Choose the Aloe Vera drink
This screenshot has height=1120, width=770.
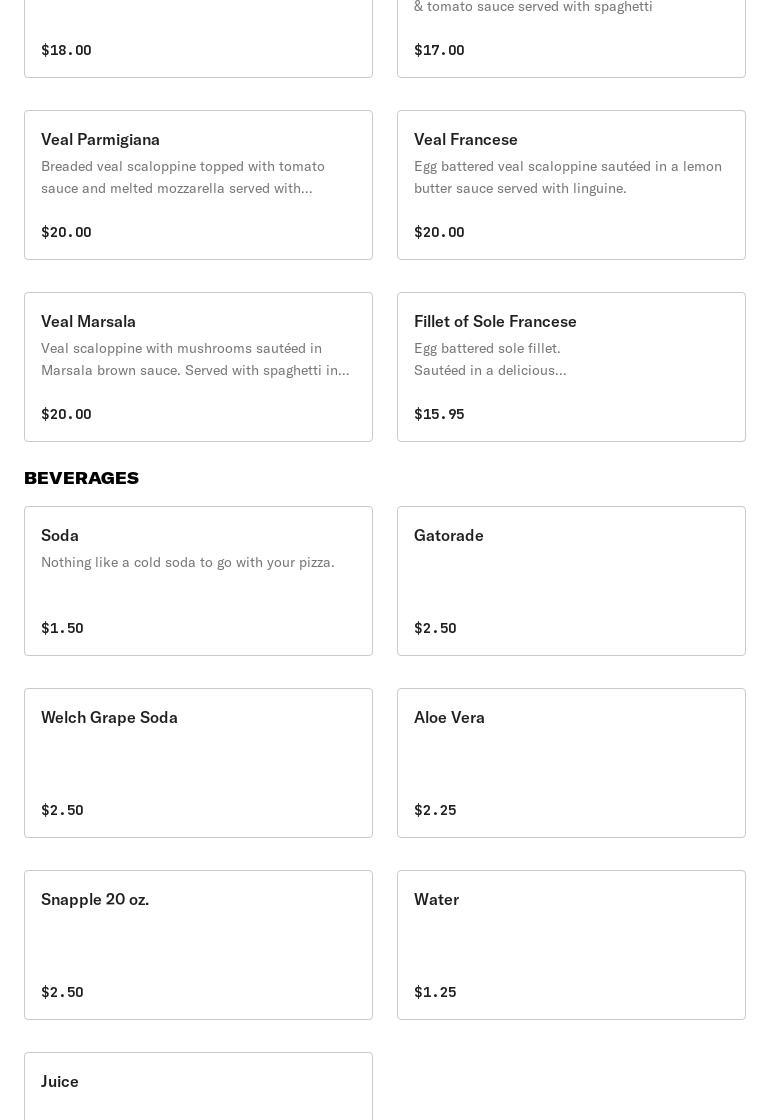[x=571, y=763]
